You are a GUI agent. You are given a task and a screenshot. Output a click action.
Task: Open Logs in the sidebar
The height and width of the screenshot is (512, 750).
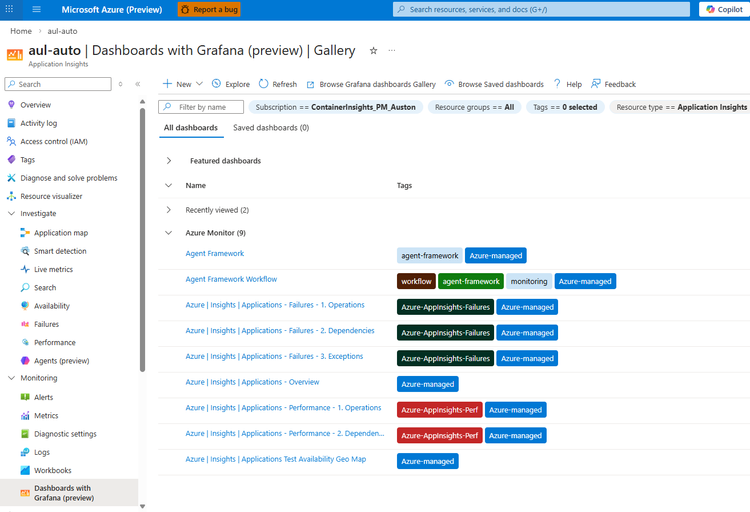(x=42, y=452)
